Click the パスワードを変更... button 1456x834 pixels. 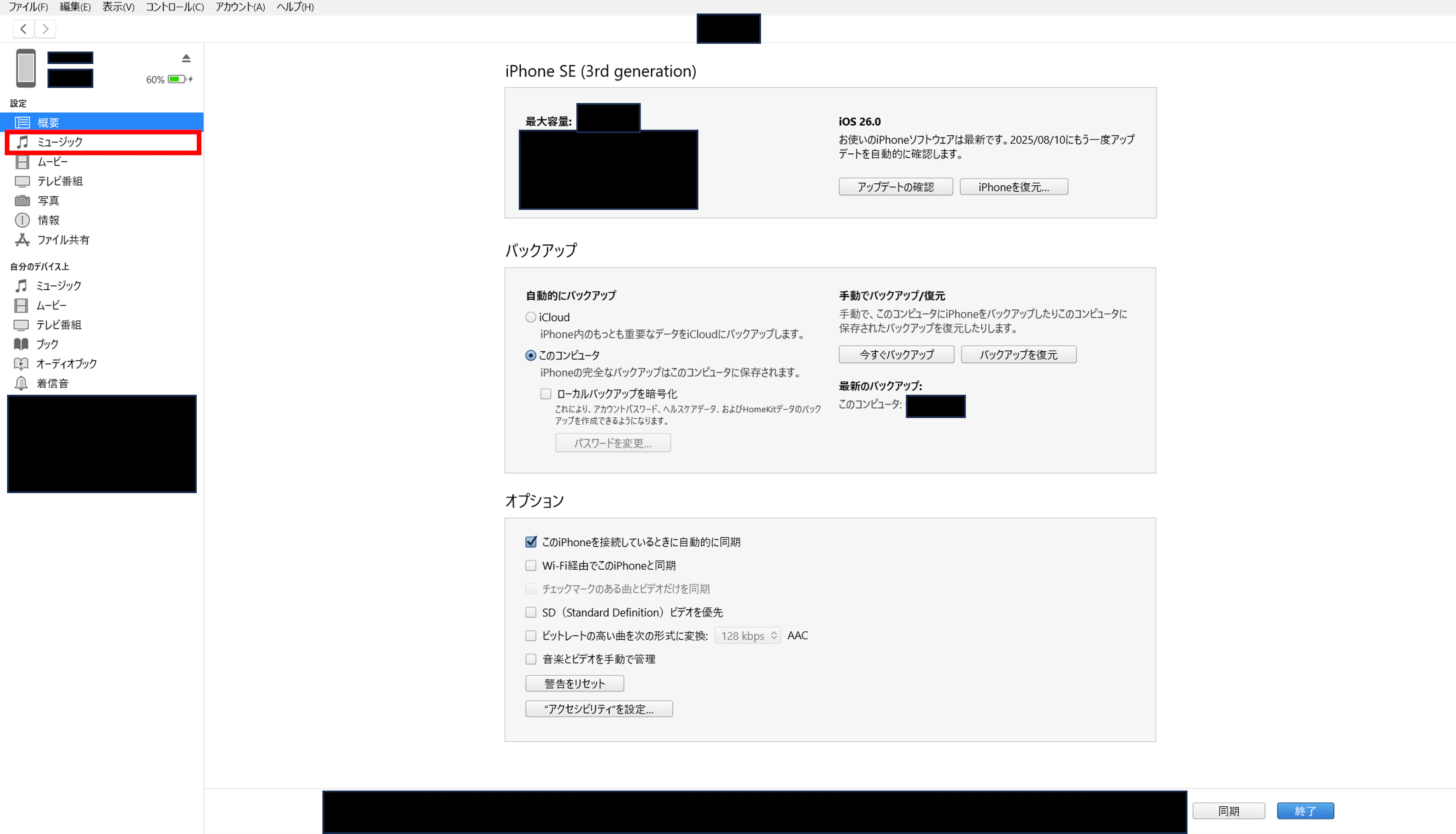613,443
